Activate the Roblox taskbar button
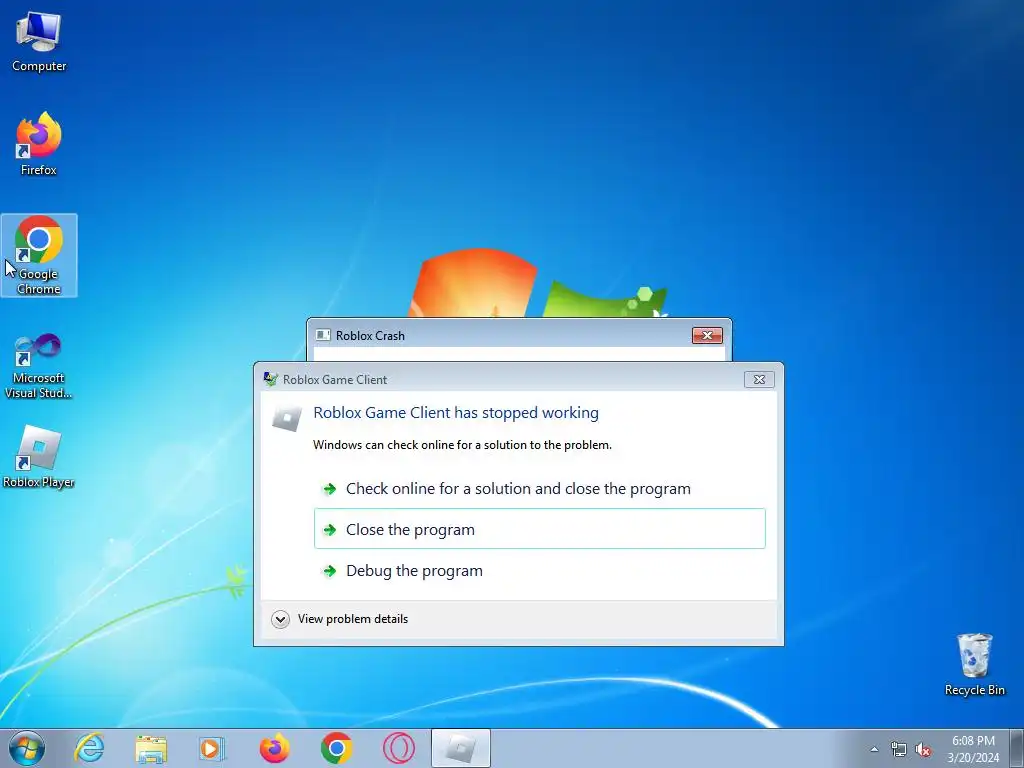The width and height of the screenshot is (1024, 768). (x=460, y=748)
